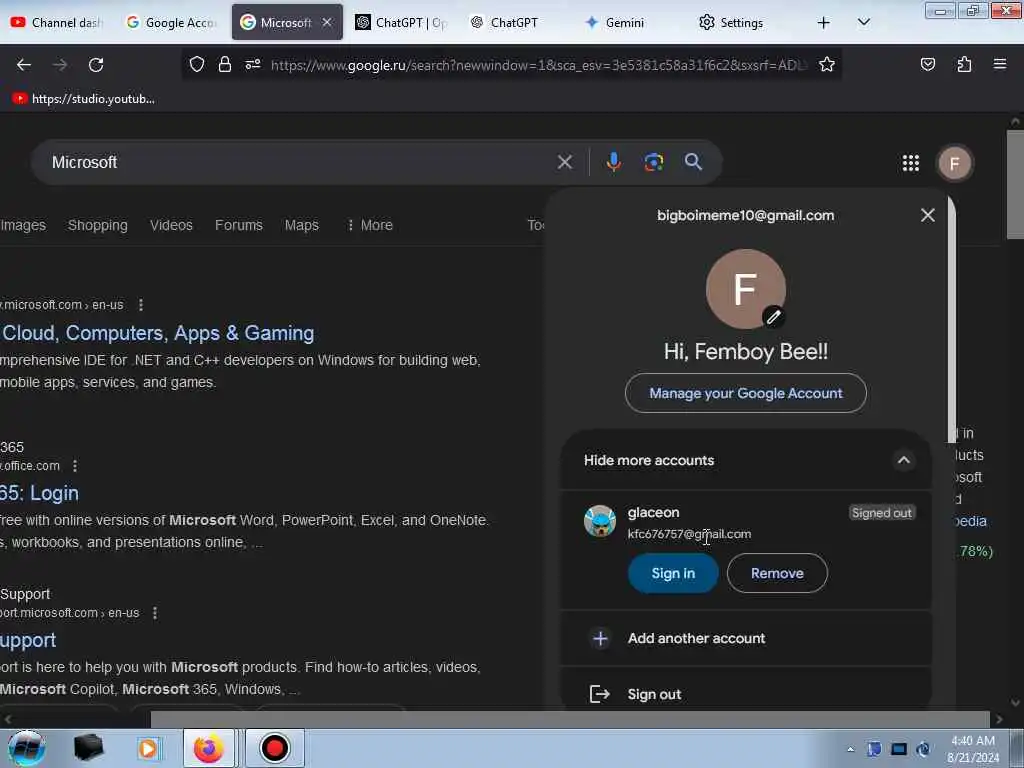Viewport: 1024px width, 768px height.
Task: Open the studio.youtube bookmark
Action: 84,99
